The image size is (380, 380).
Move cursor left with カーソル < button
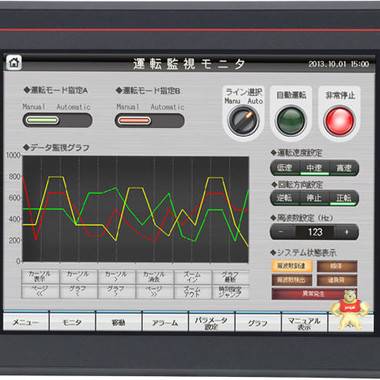click(x=78, y=277)
